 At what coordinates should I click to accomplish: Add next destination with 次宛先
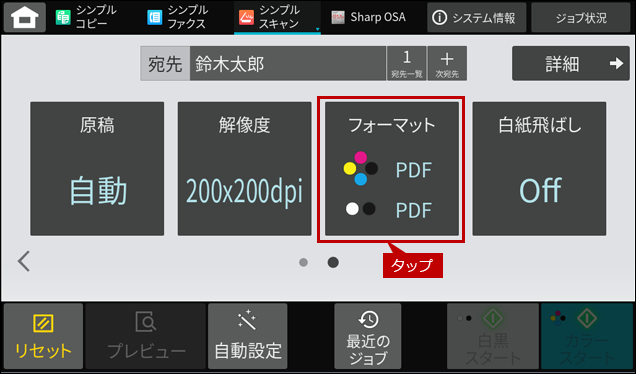(447, 63)
